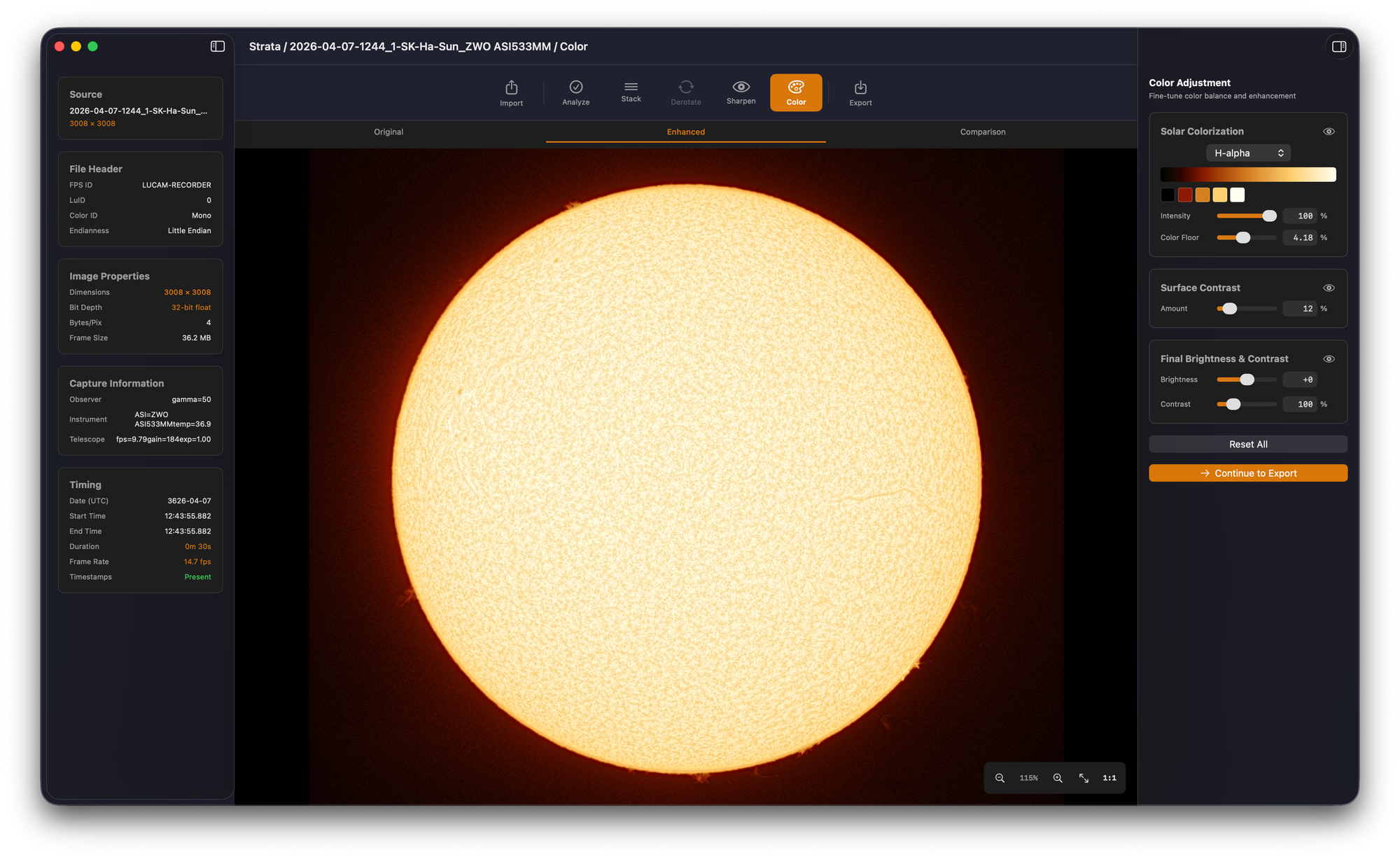Zoom out with the magnifier minus icon

point(1000,778)
